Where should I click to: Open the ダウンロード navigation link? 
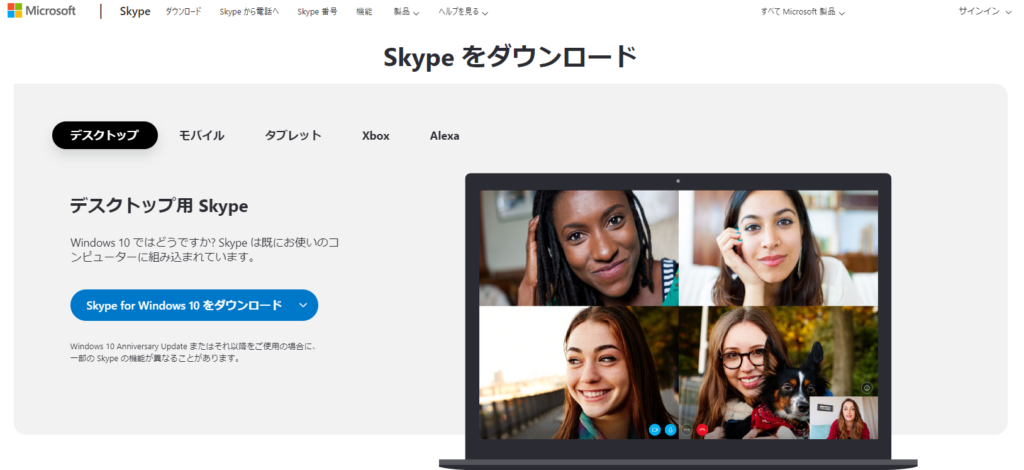[184, 11]
